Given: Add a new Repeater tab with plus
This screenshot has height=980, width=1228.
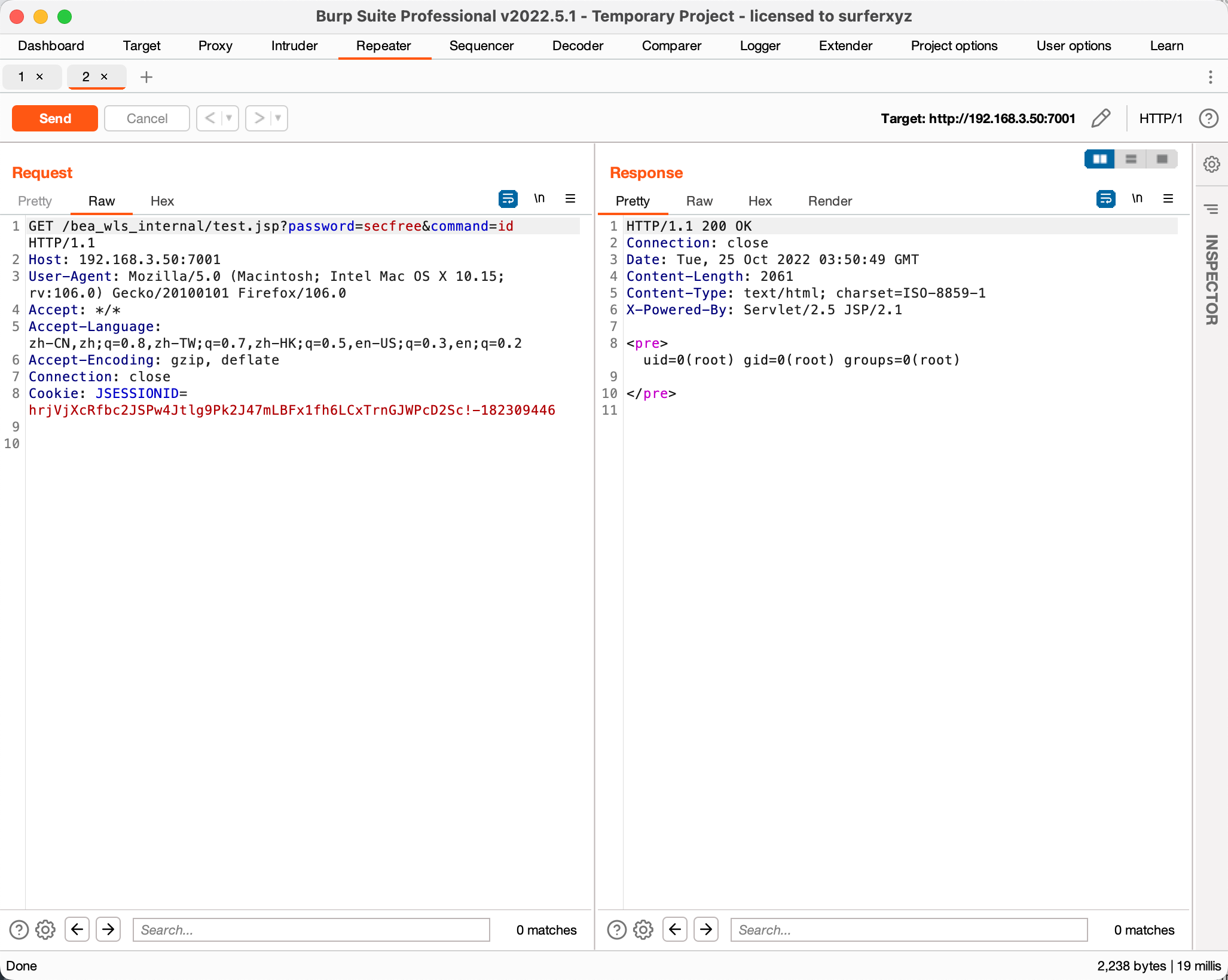Looking at the screenshot, I should coord(146,77).
